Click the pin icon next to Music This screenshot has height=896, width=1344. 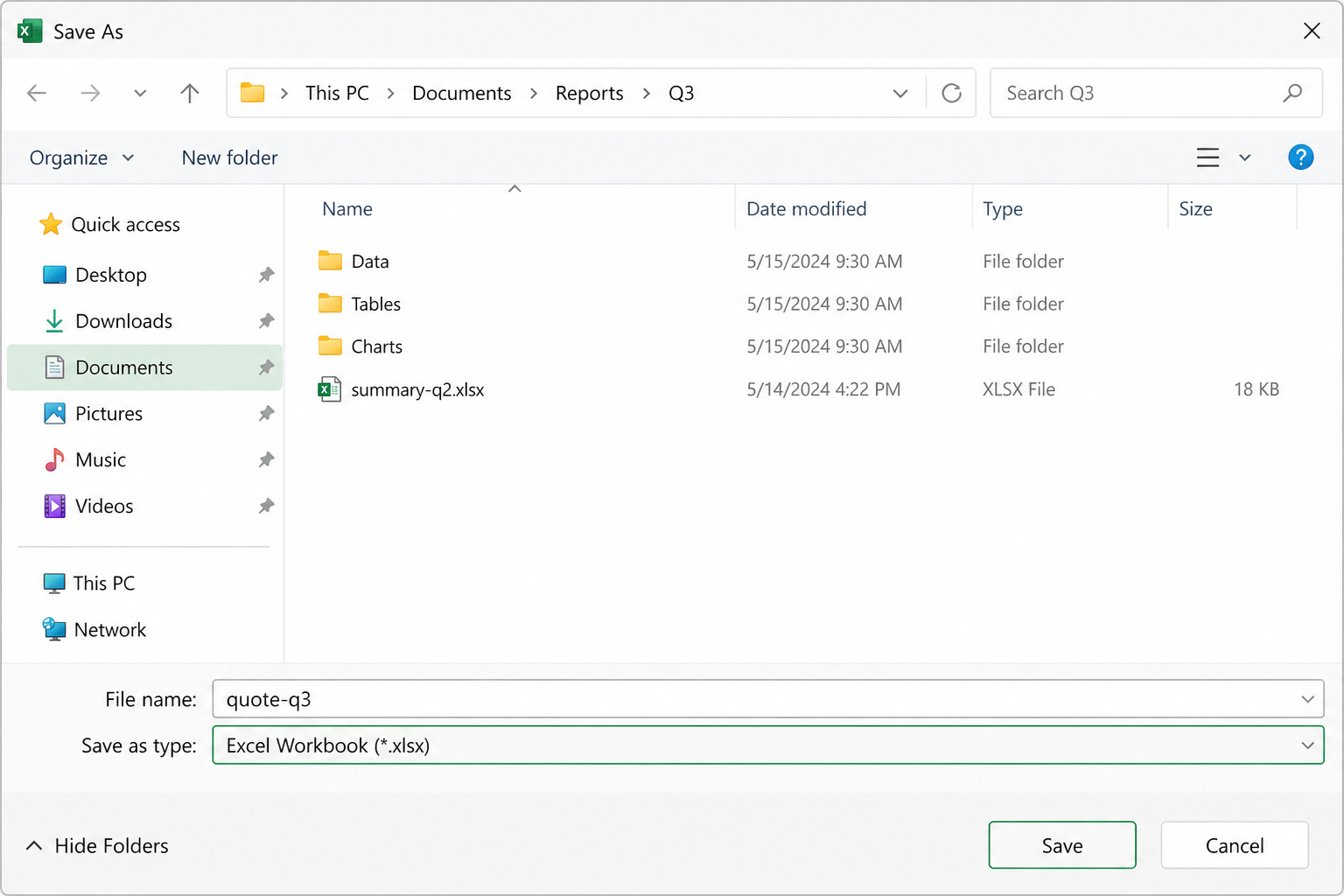266,460
